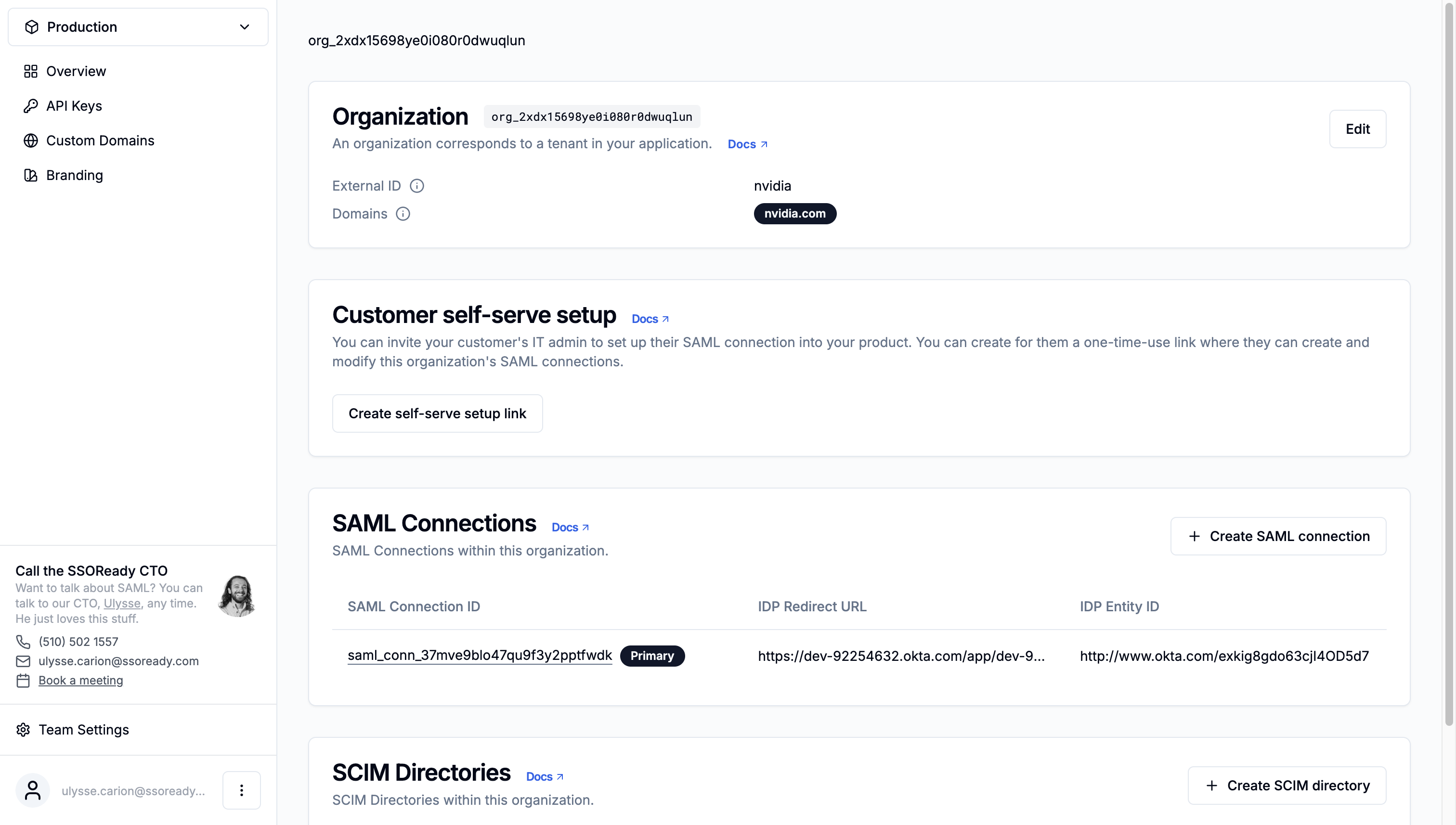Click Create self-serve setup link
The image size is (1456, 825).
pyautogui.click(x=437, y=413)
